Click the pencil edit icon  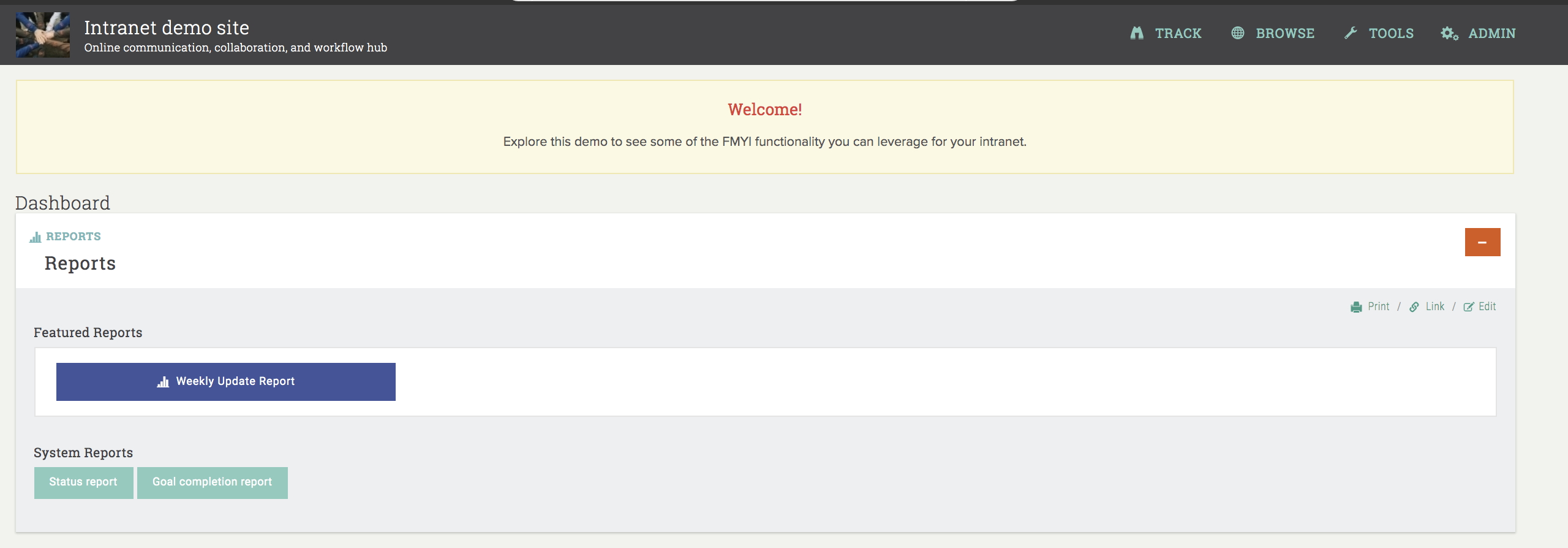point(1469,307)
